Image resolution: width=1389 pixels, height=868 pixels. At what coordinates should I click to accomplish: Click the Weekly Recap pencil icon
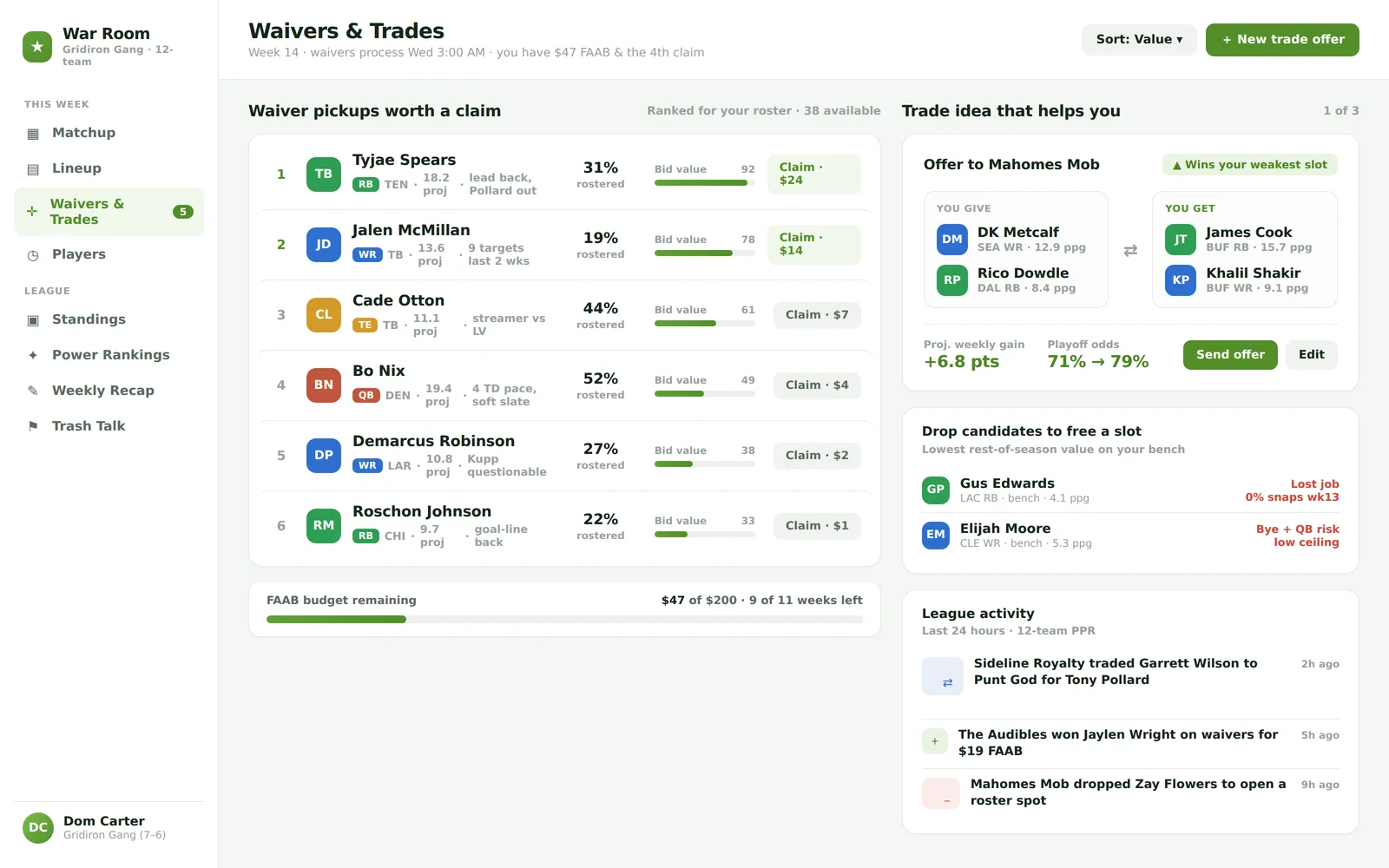coord(33,391)
